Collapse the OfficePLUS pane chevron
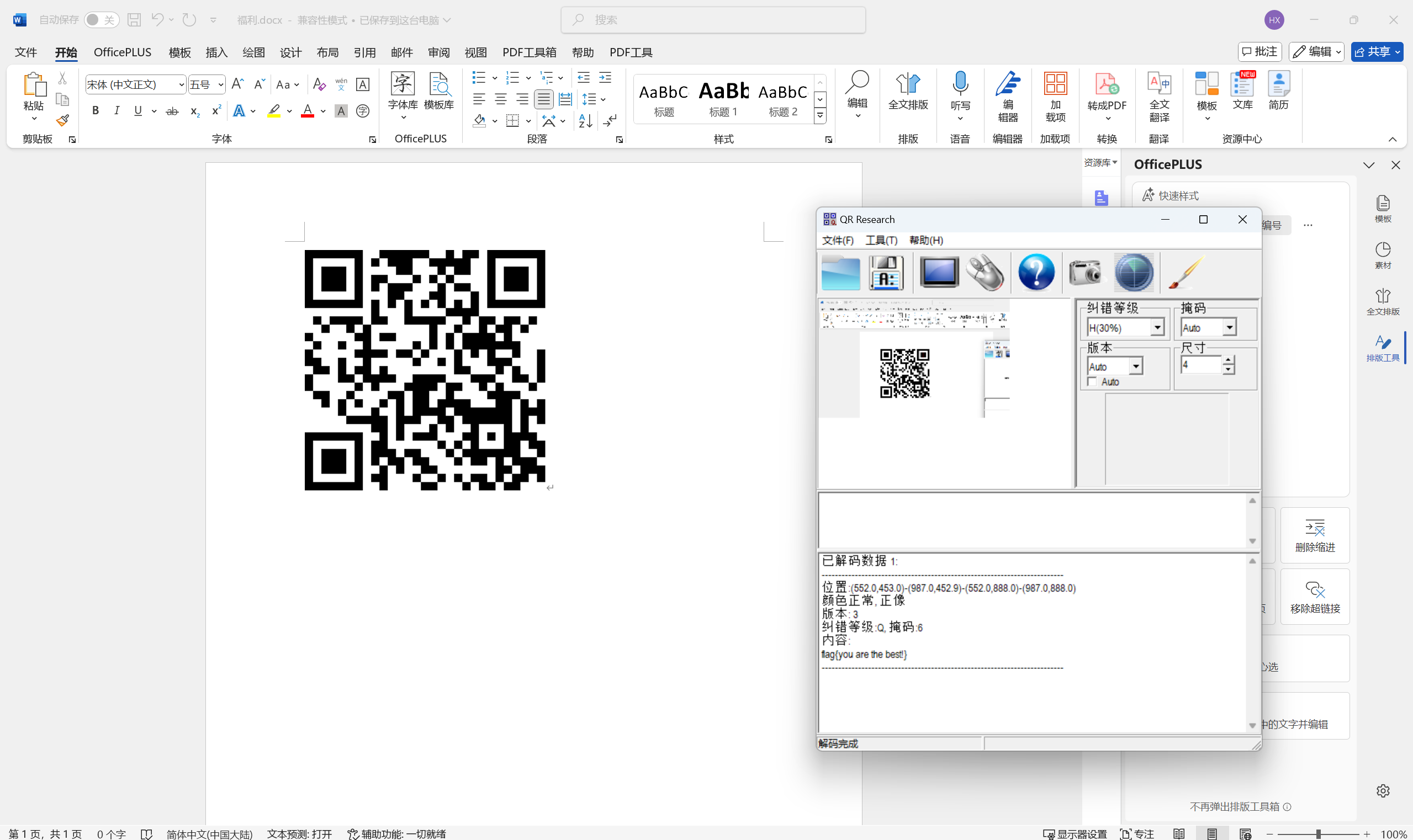This screenshot has height=840, width=1413. (x=1369, y=164)
